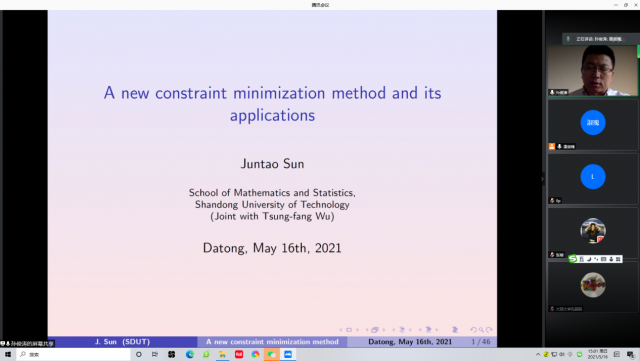Viewport: 640px width, 361px height.
Task: Click the Windows taskbar search box
Action: pyautogui.click(x=73, y=354)
